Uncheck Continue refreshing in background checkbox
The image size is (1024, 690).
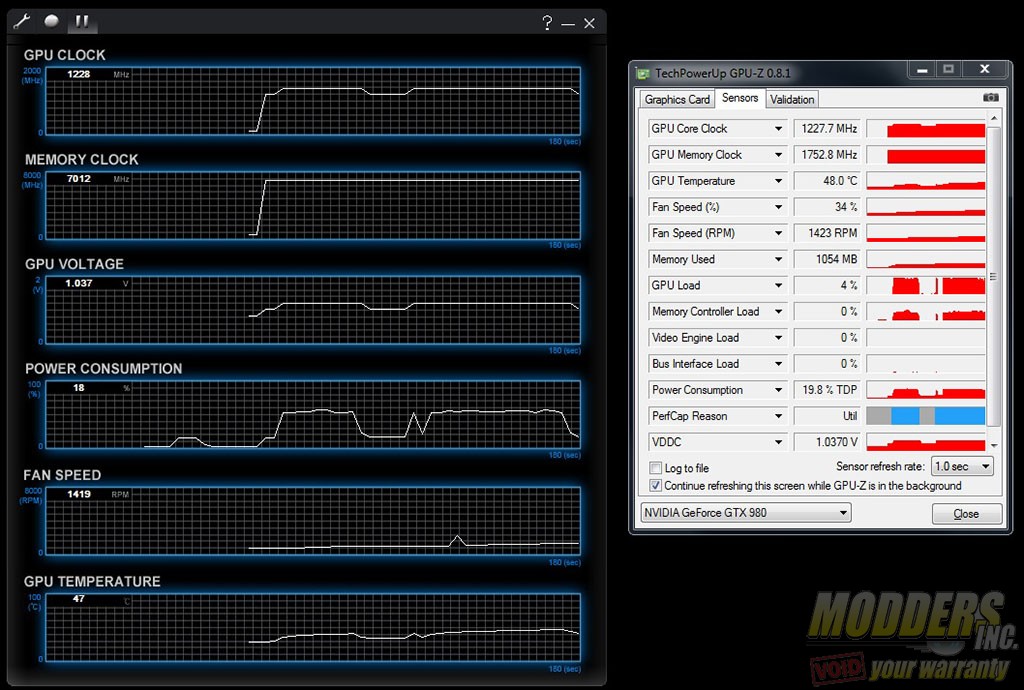(655, 486)
